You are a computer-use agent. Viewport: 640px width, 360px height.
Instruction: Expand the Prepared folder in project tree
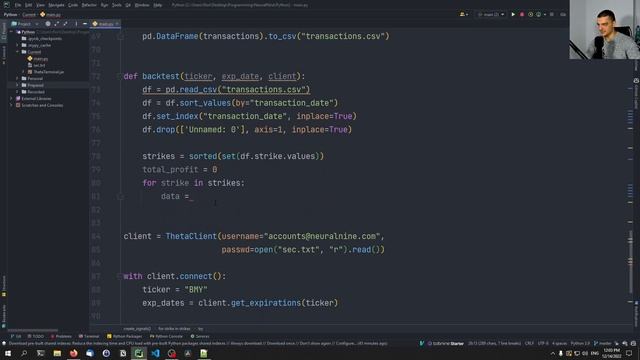point(17,85)
